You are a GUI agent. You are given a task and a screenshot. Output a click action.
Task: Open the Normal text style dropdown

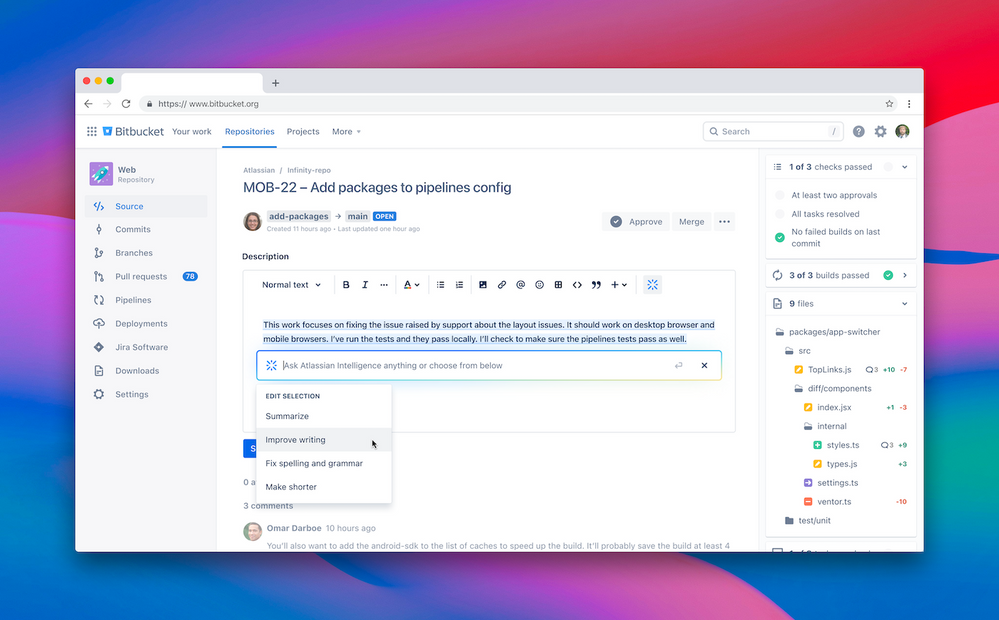(x=290, y=284)
